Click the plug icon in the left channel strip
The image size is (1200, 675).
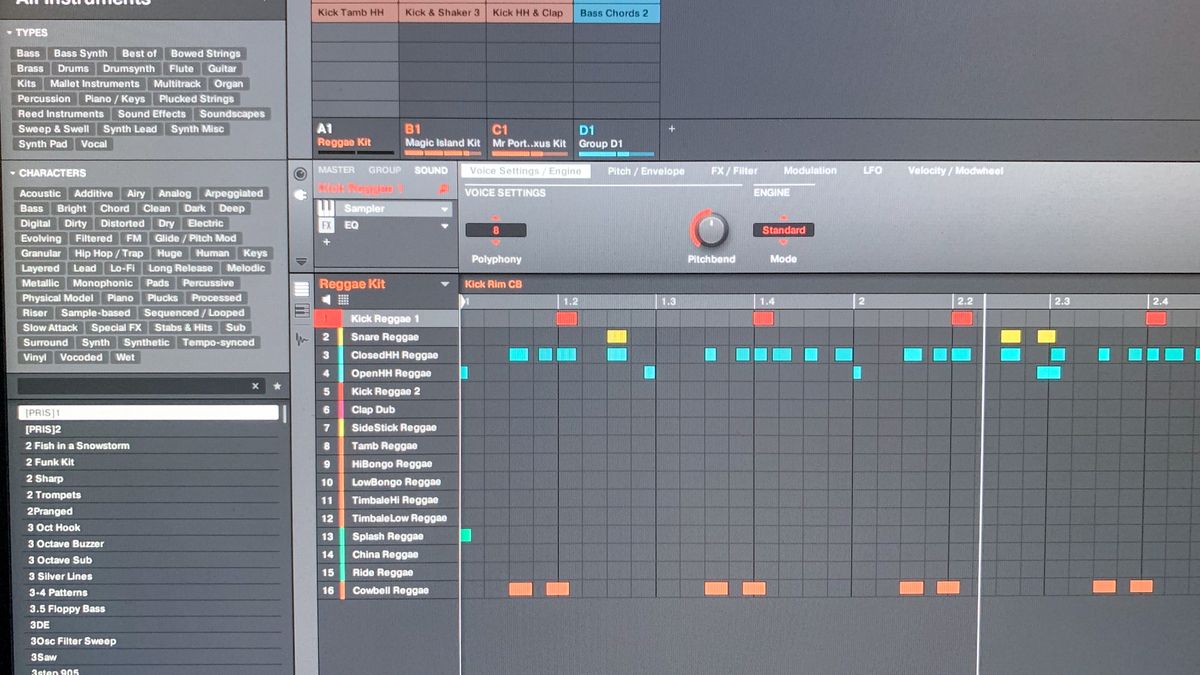[x=303, y=196]
